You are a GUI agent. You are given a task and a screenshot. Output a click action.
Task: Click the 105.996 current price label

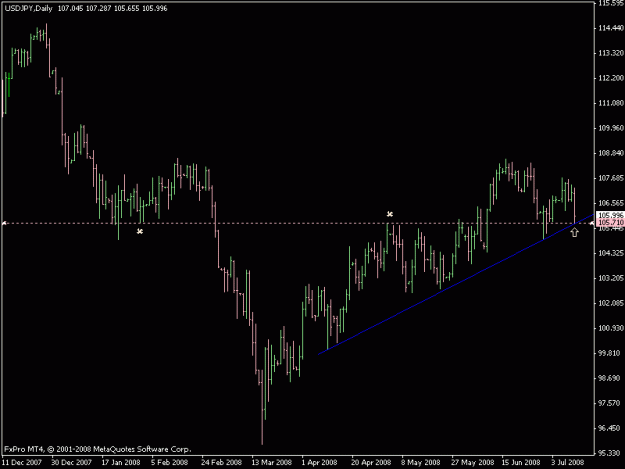pos(611,215)
